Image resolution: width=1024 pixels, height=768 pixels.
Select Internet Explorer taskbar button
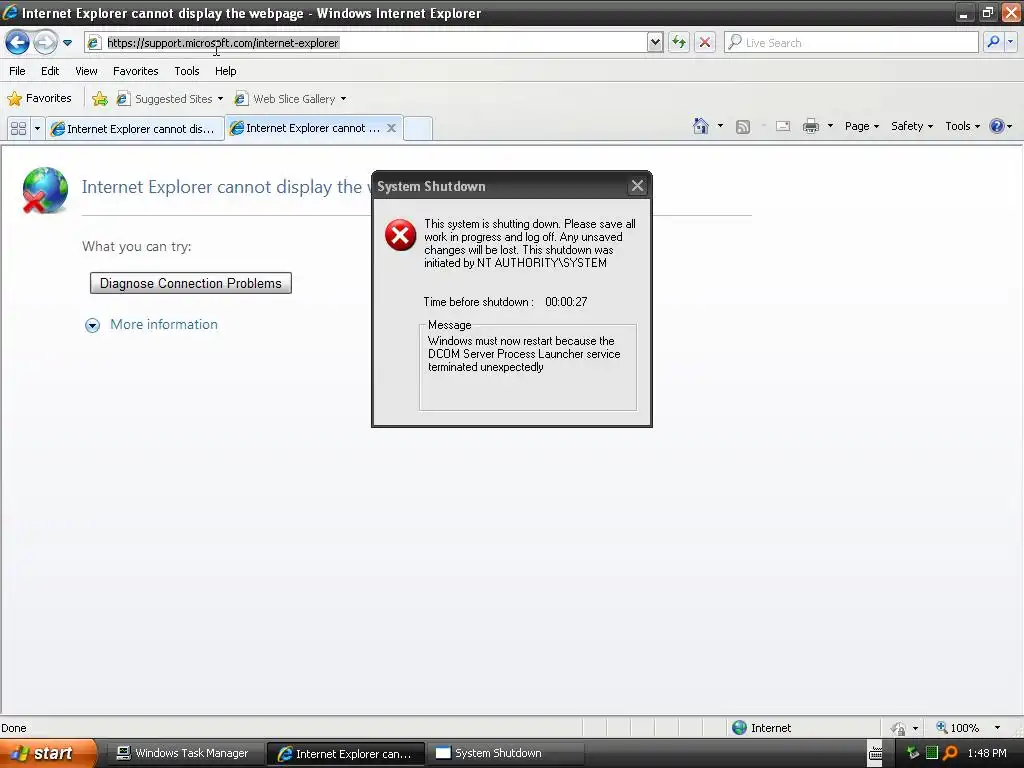[x=346, y=754]
